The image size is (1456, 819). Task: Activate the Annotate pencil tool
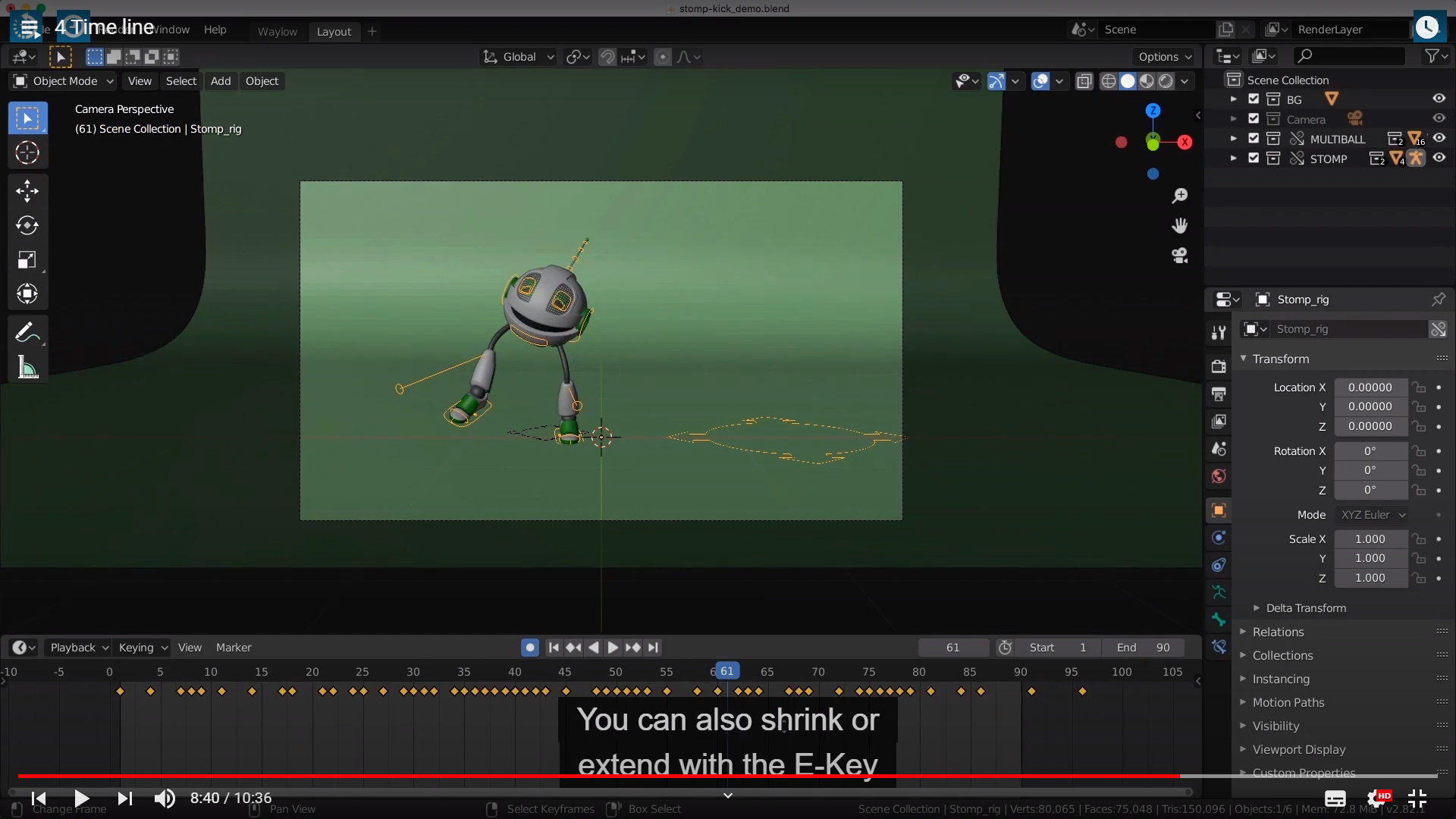point(26,332)
